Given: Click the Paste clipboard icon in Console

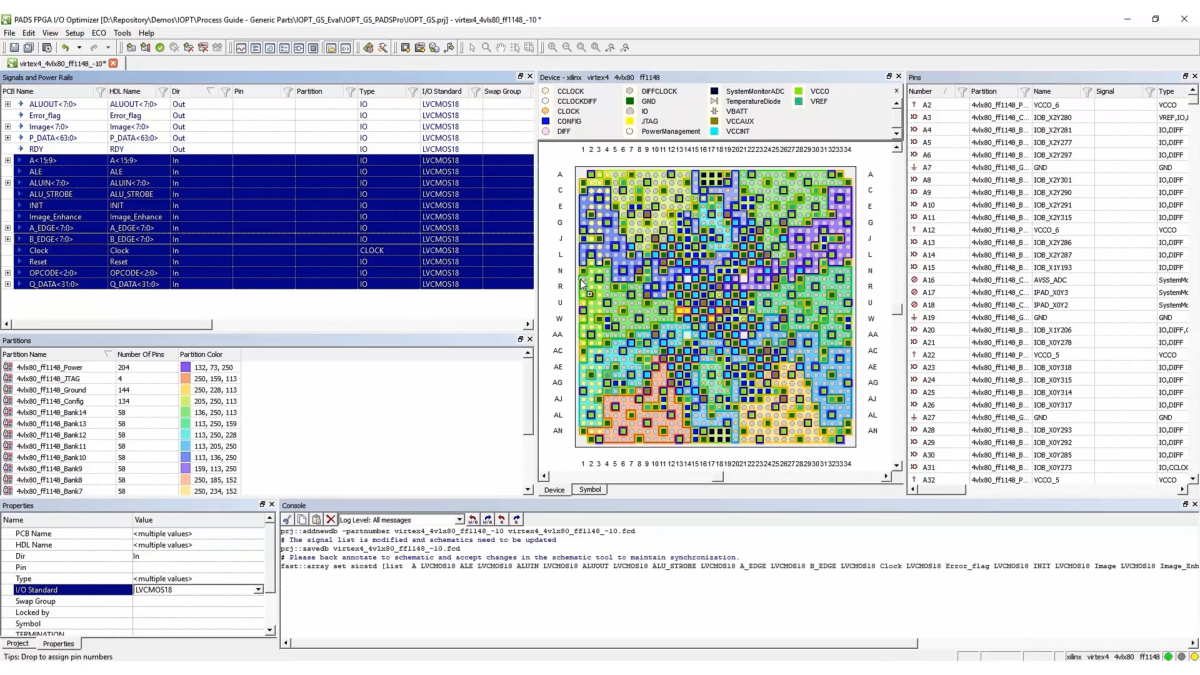Looking at the screenshot, I should pos(316,519).
